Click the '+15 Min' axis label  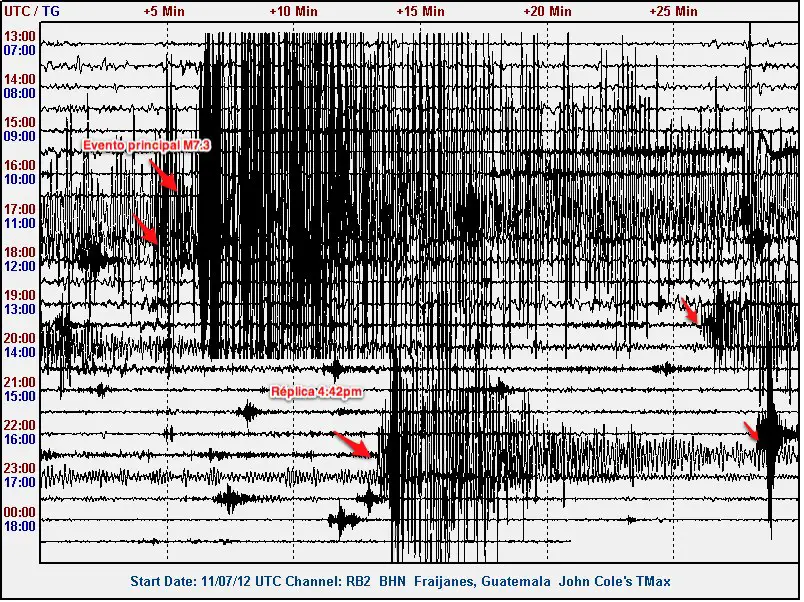pyautogui.click(x=420, y=11)
